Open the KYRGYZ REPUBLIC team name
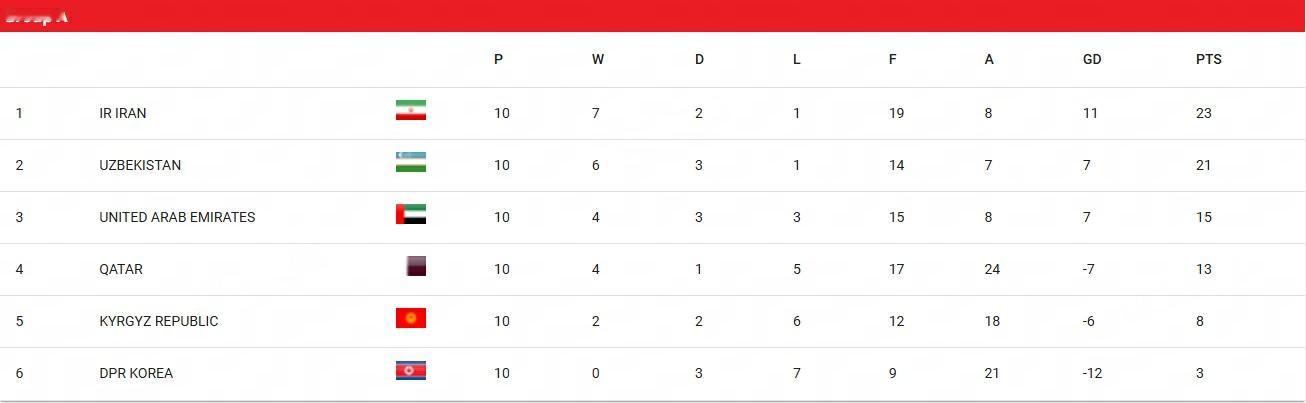The height and width of the screenshot is (403, 1306). coord(159,321)
